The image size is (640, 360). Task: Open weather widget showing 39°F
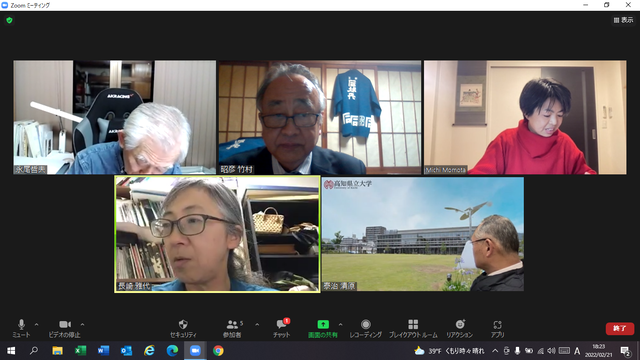[x=449, y=351]
